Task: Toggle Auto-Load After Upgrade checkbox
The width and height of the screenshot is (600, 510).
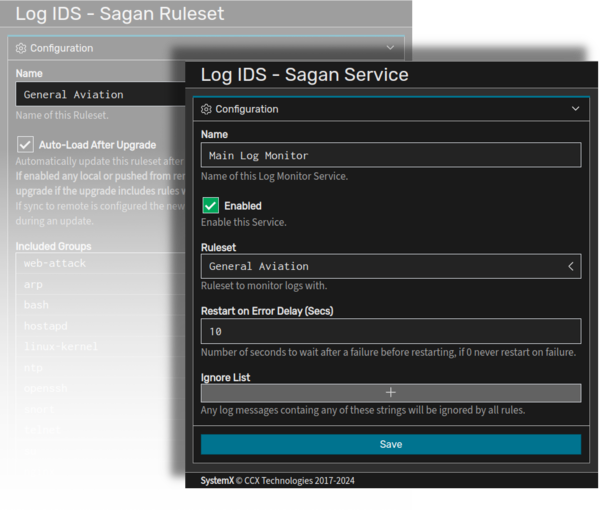Action: (25, 145)
